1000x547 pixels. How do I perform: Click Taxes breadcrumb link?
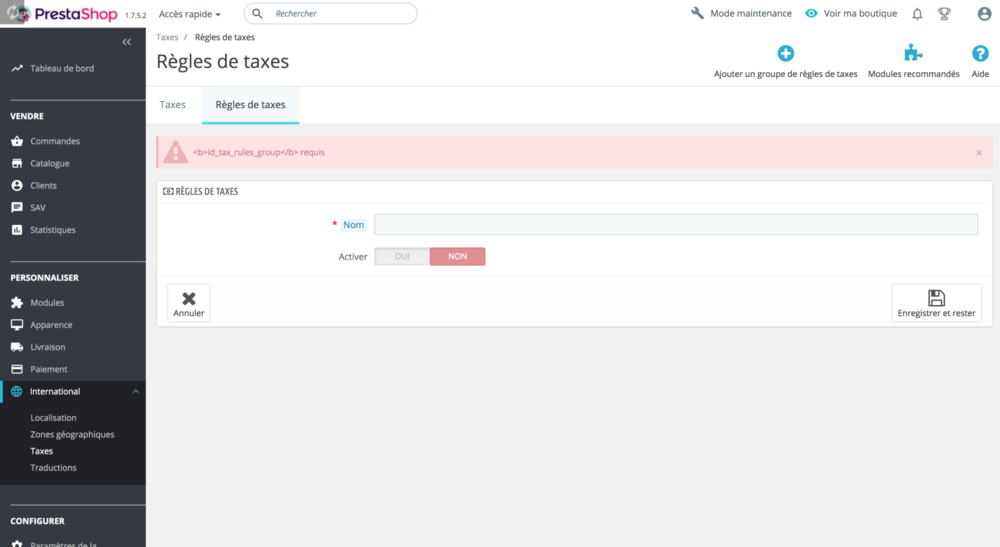(167, 37)
